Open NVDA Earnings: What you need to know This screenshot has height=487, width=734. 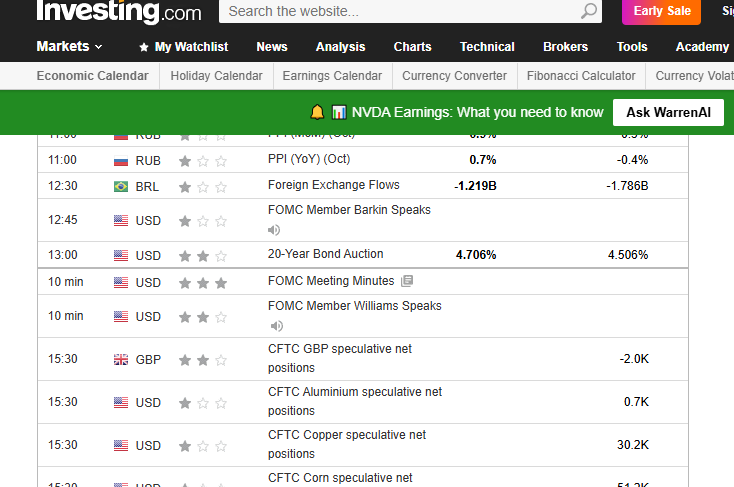coord(477,112)
